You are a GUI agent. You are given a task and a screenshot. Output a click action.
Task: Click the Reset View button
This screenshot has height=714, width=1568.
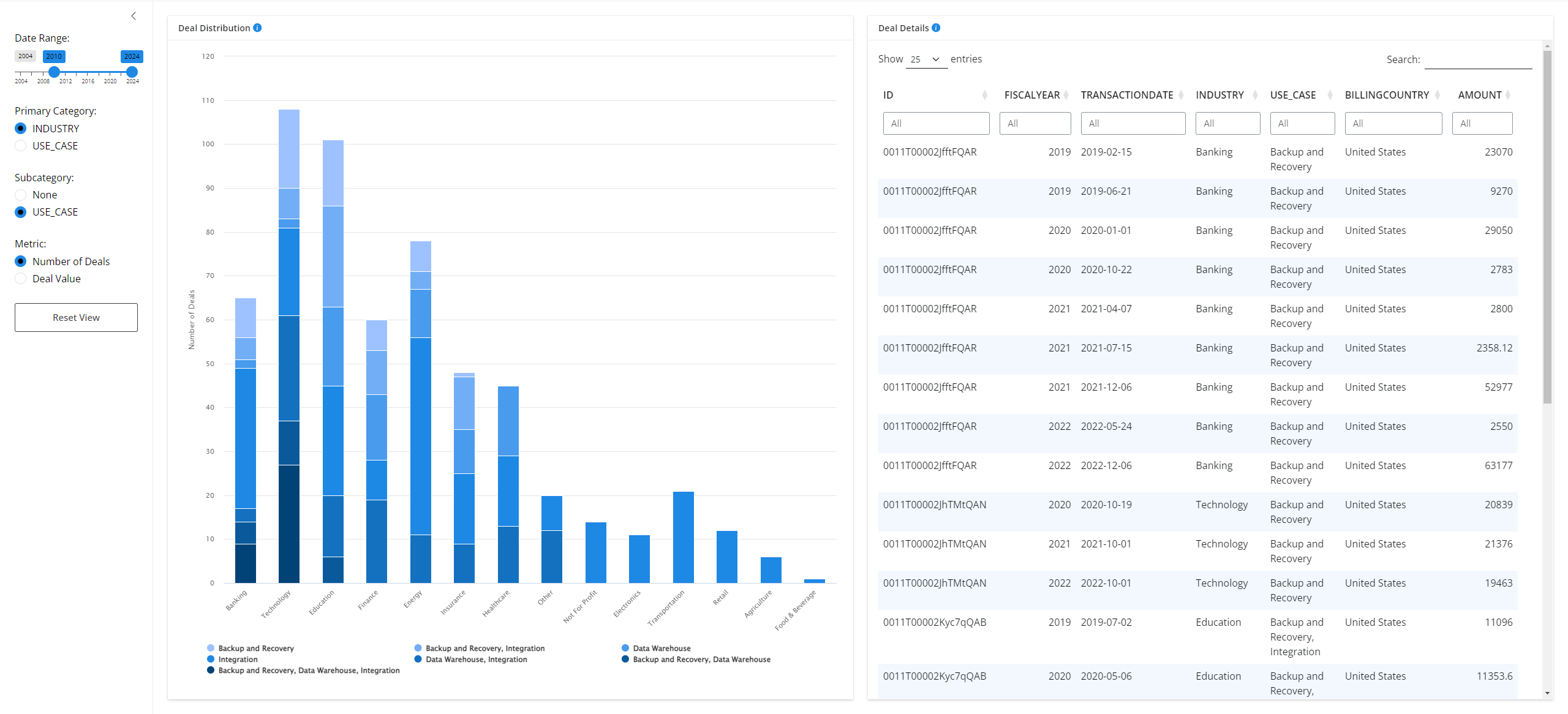tap(76, 317)
